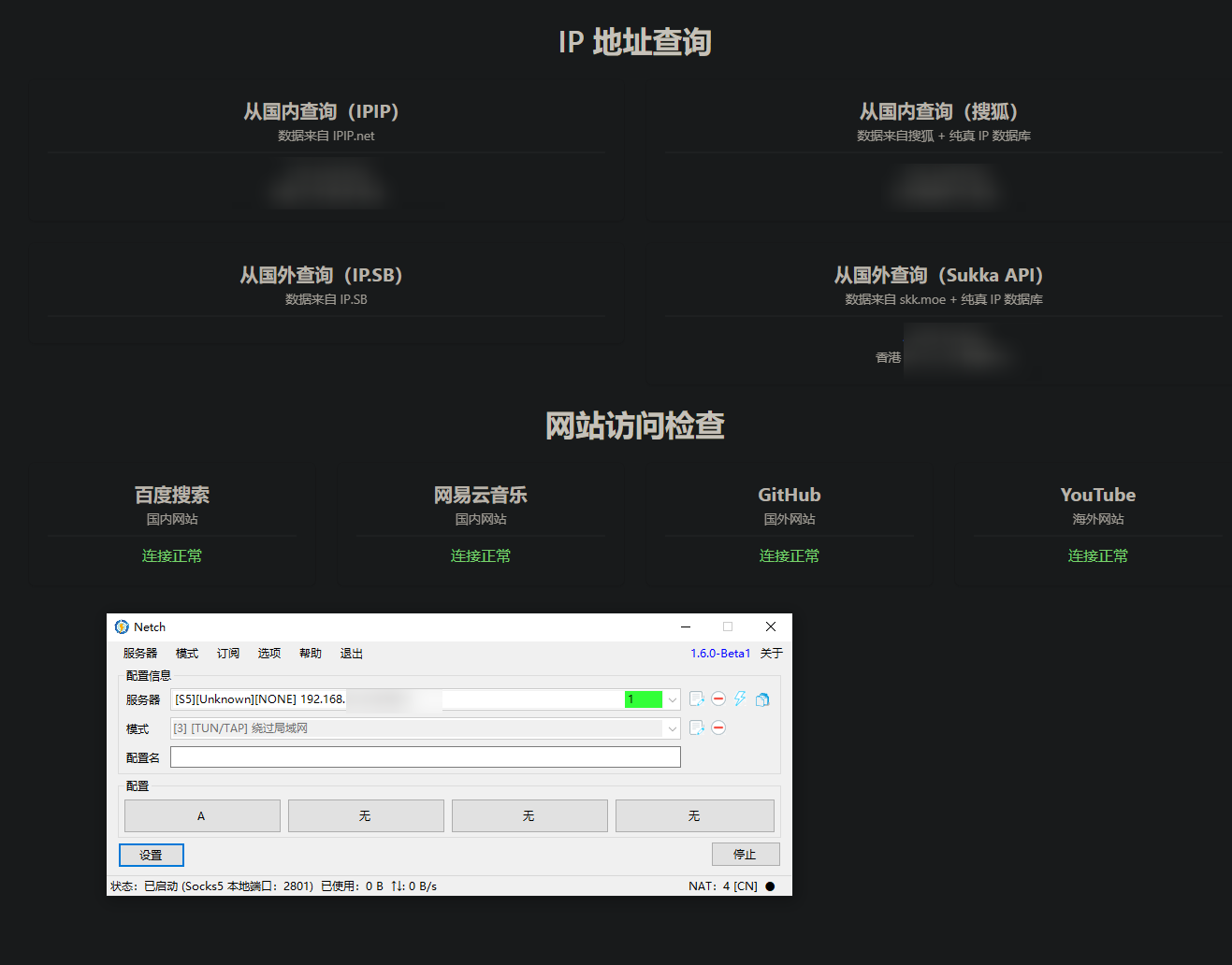Delete the selected server with red minus icon
Screen dimensions: 1232x965
point(718,699)
